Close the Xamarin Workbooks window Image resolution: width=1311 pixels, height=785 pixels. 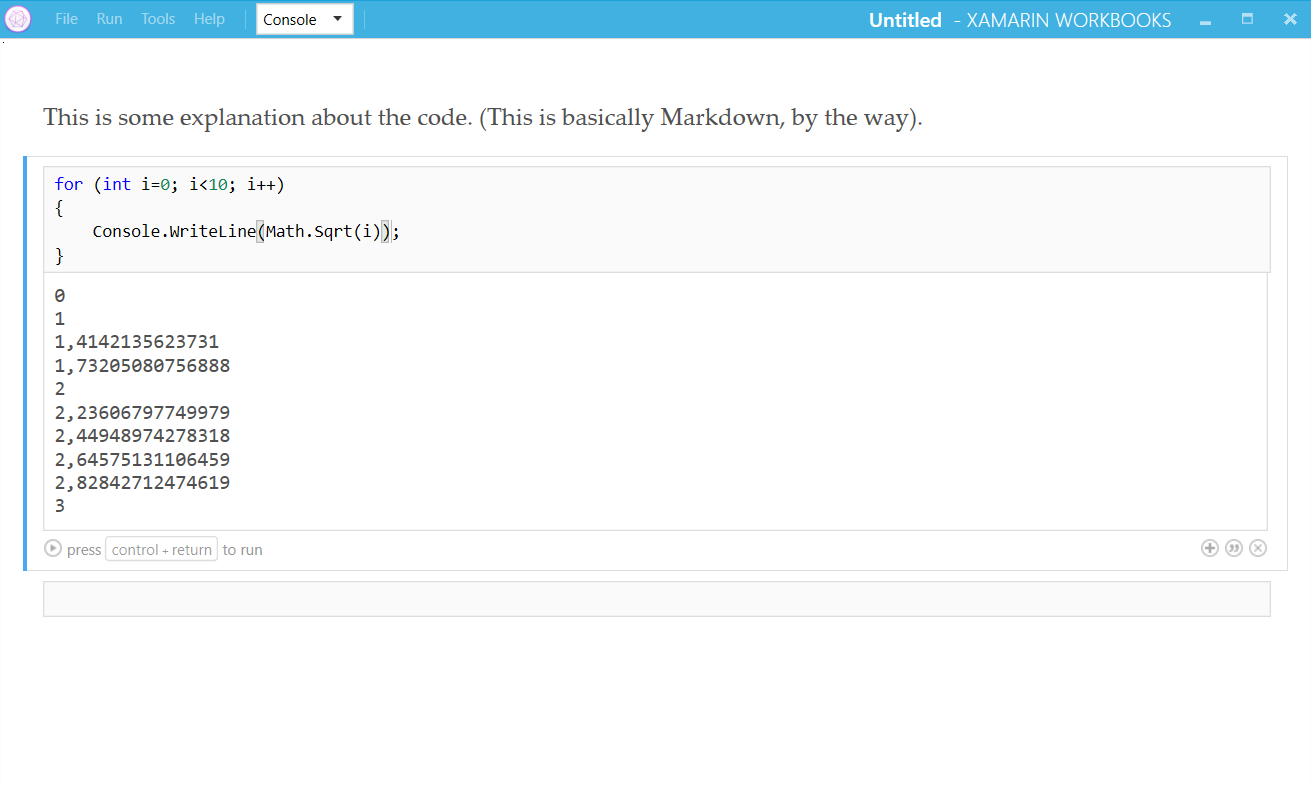coord(1289,19)
